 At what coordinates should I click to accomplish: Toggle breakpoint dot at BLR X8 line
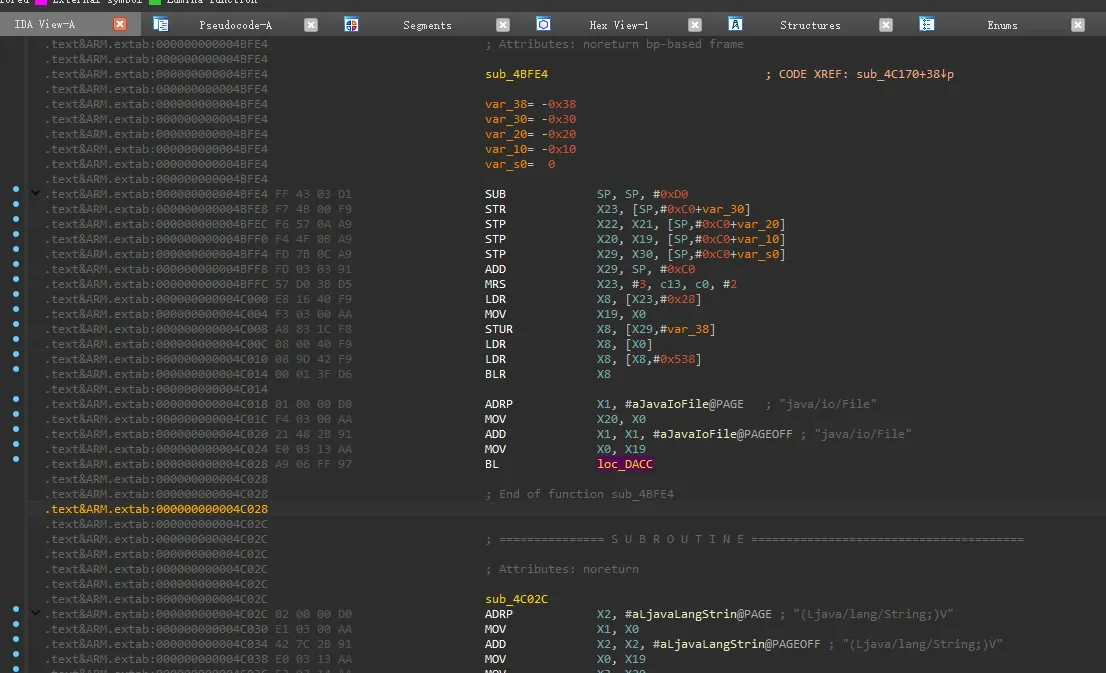click(16, 369)
